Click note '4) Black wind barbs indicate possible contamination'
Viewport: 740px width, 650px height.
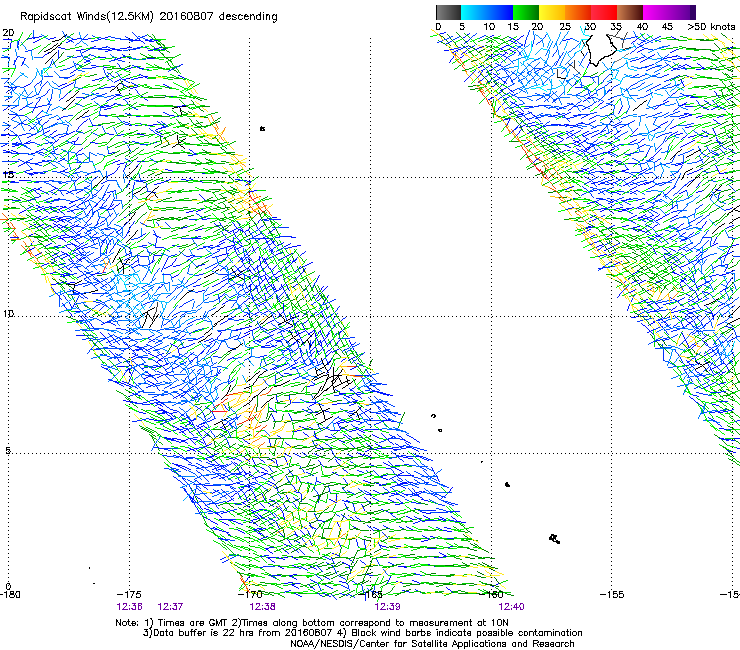pyautogui.click(x=459, y=633)
